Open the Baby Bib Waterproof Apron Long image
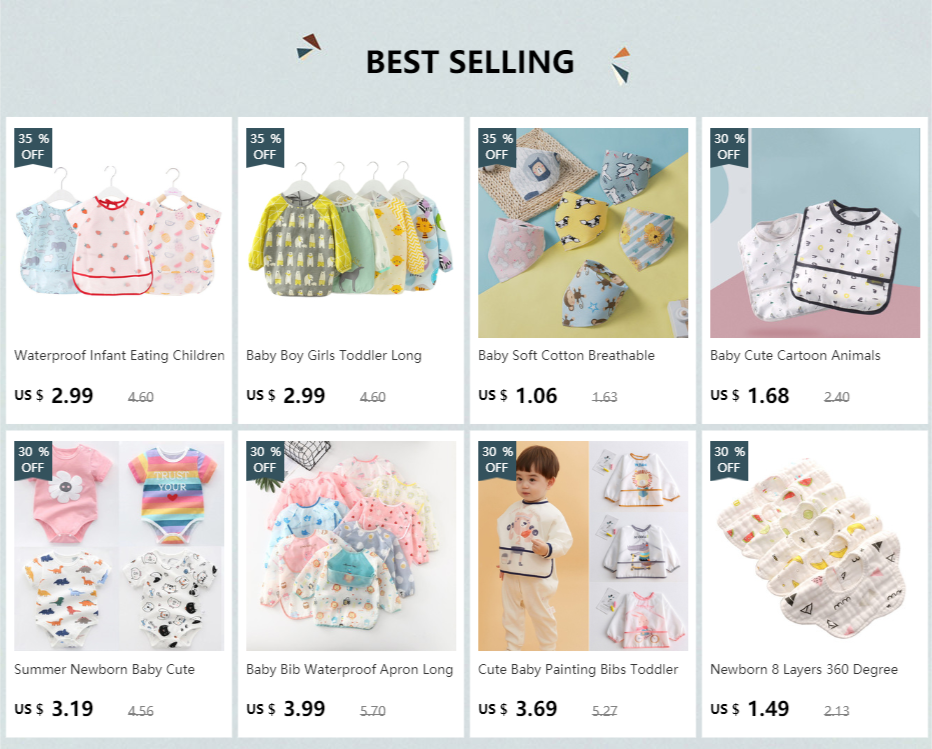 (x=351, y=546)
